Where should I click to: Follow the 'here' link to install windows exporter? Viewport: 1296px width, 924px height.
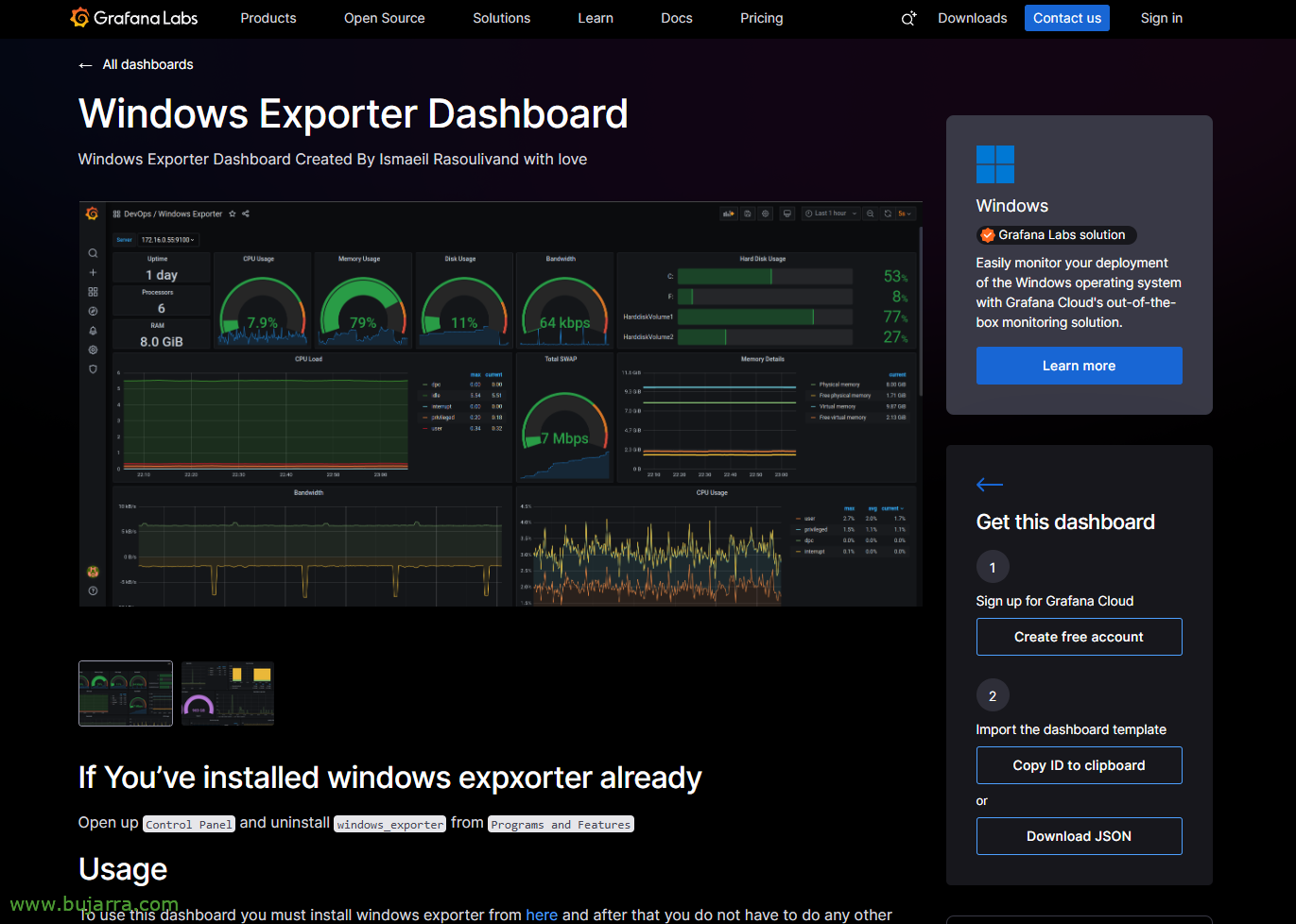pos(542,915)
